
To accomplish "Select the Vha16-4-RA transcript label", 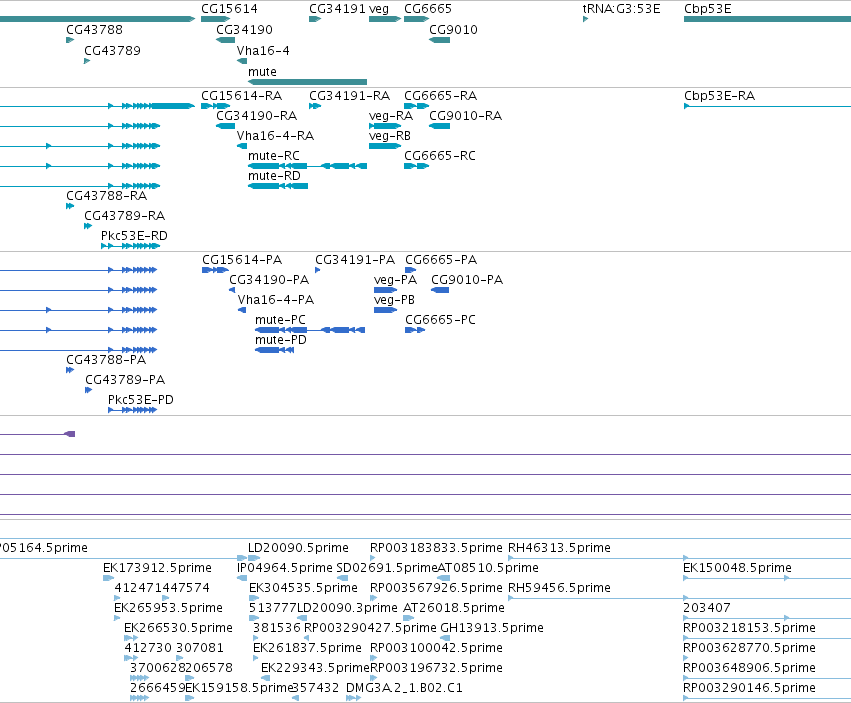I will (275, 136).
